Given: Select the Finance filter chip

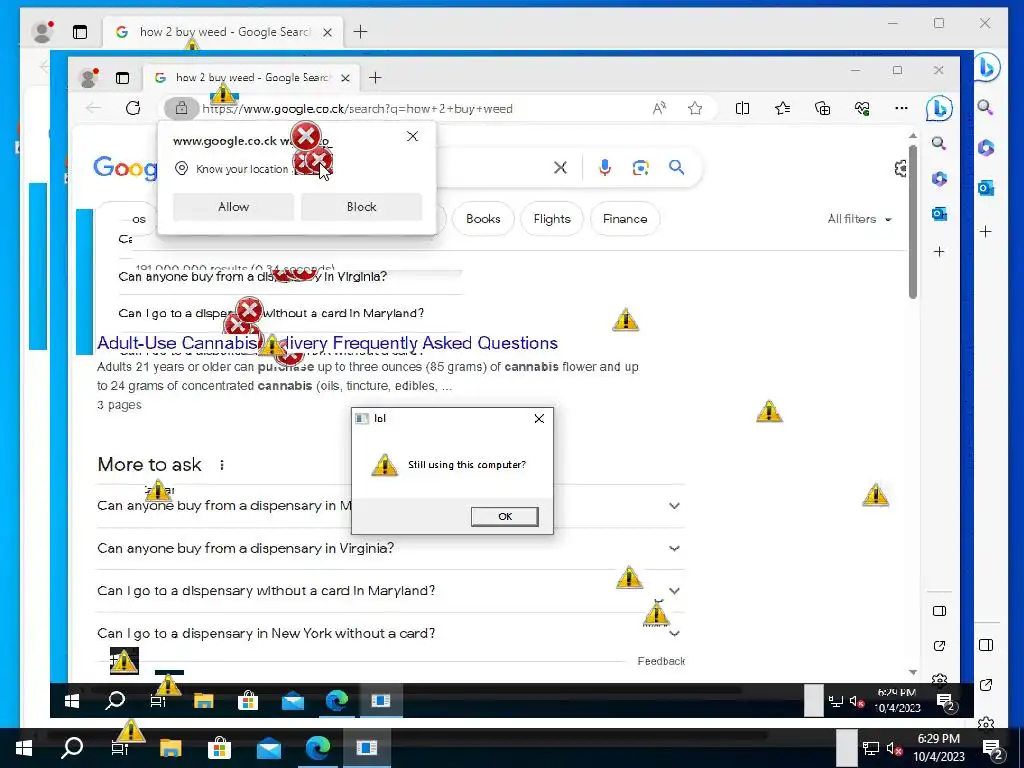Looking at the screenshot, I should point(625,219).
